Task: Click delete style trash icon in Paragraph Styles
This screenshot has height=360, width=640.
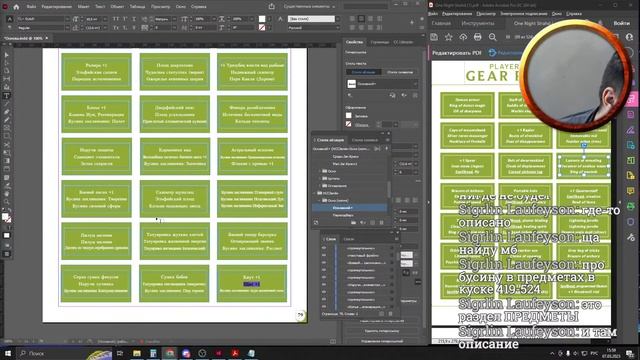Action: point(381,222)
